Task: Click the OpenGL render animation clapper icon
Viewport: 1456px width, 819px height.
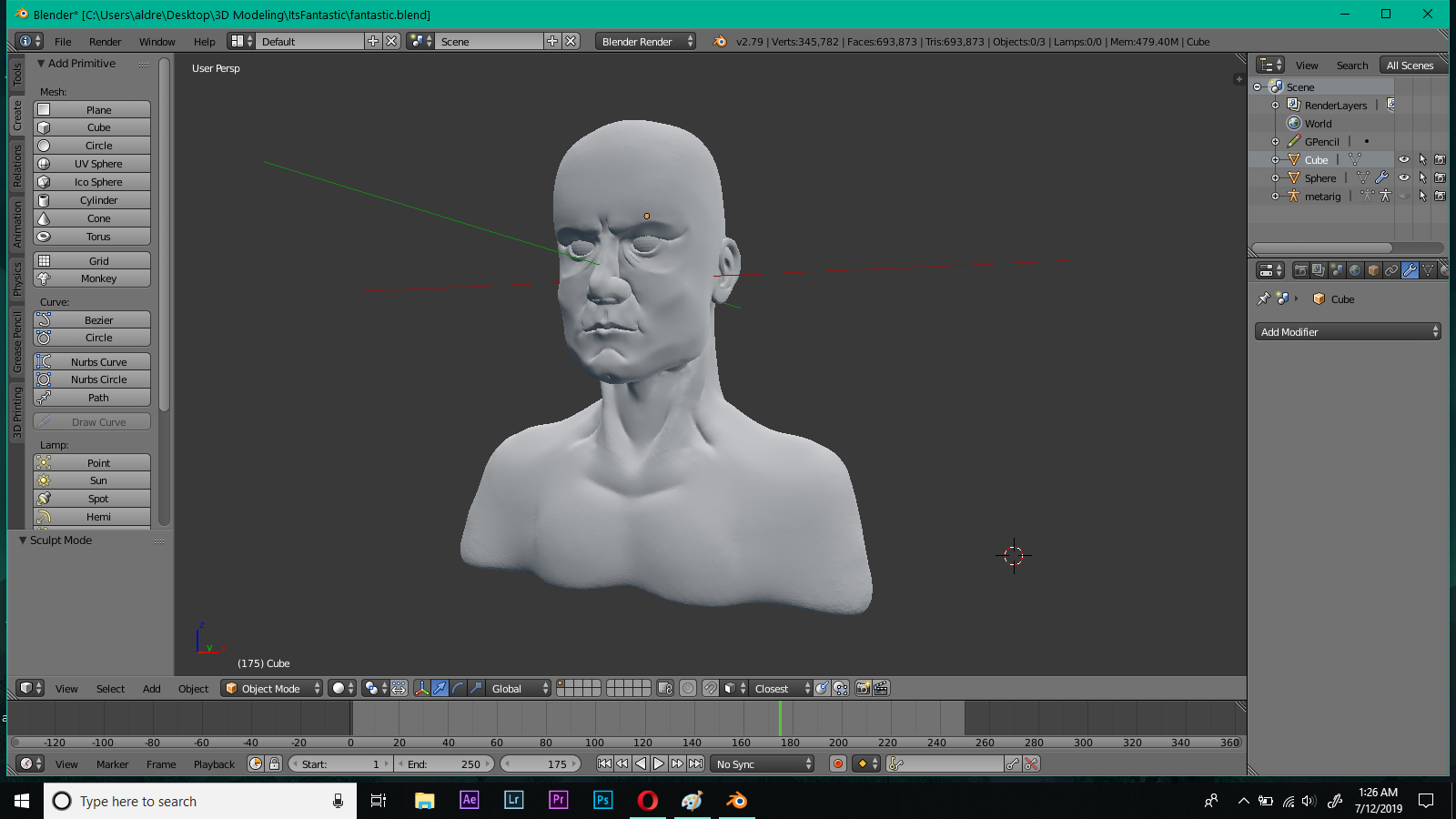Action: point(881,688)
